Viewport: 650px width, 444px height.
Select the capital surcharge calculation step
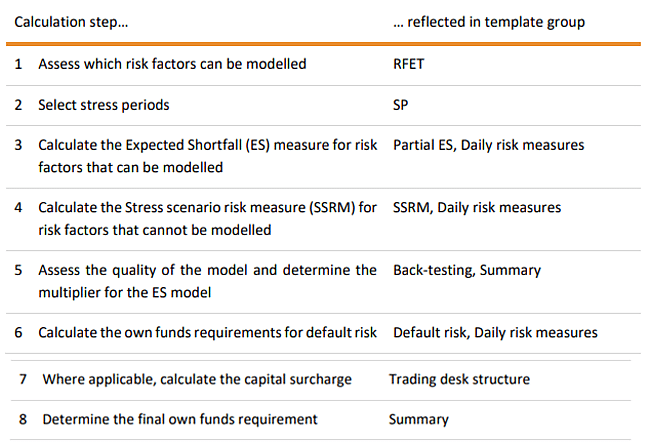pyautogui.click(x=197, y=380)
